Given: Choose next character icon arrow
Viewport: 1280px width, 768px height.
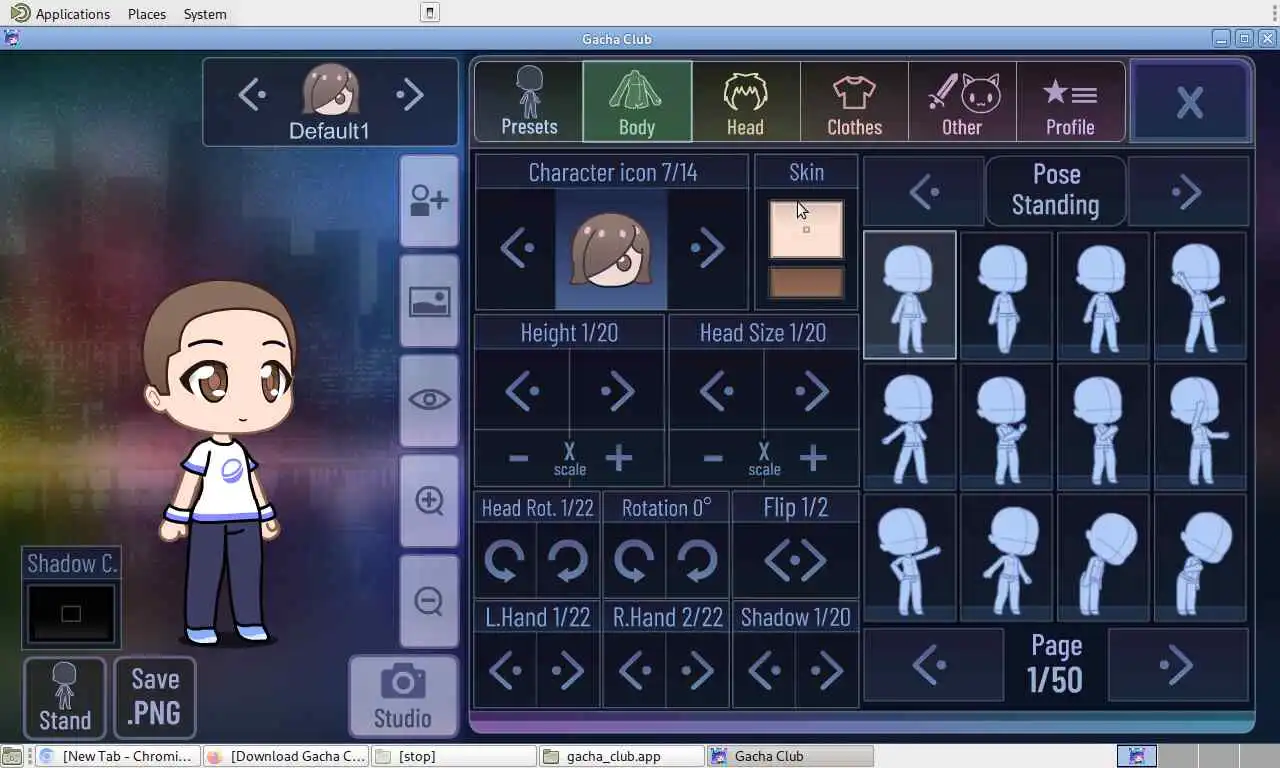Looking at the screenshot, I should (x=707, y=248).
